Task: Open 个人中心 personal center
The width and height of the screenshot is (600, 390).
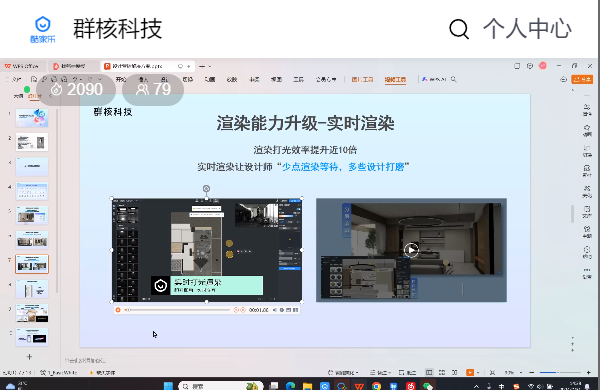Action: pyautogui.click(x=527, y=29)
